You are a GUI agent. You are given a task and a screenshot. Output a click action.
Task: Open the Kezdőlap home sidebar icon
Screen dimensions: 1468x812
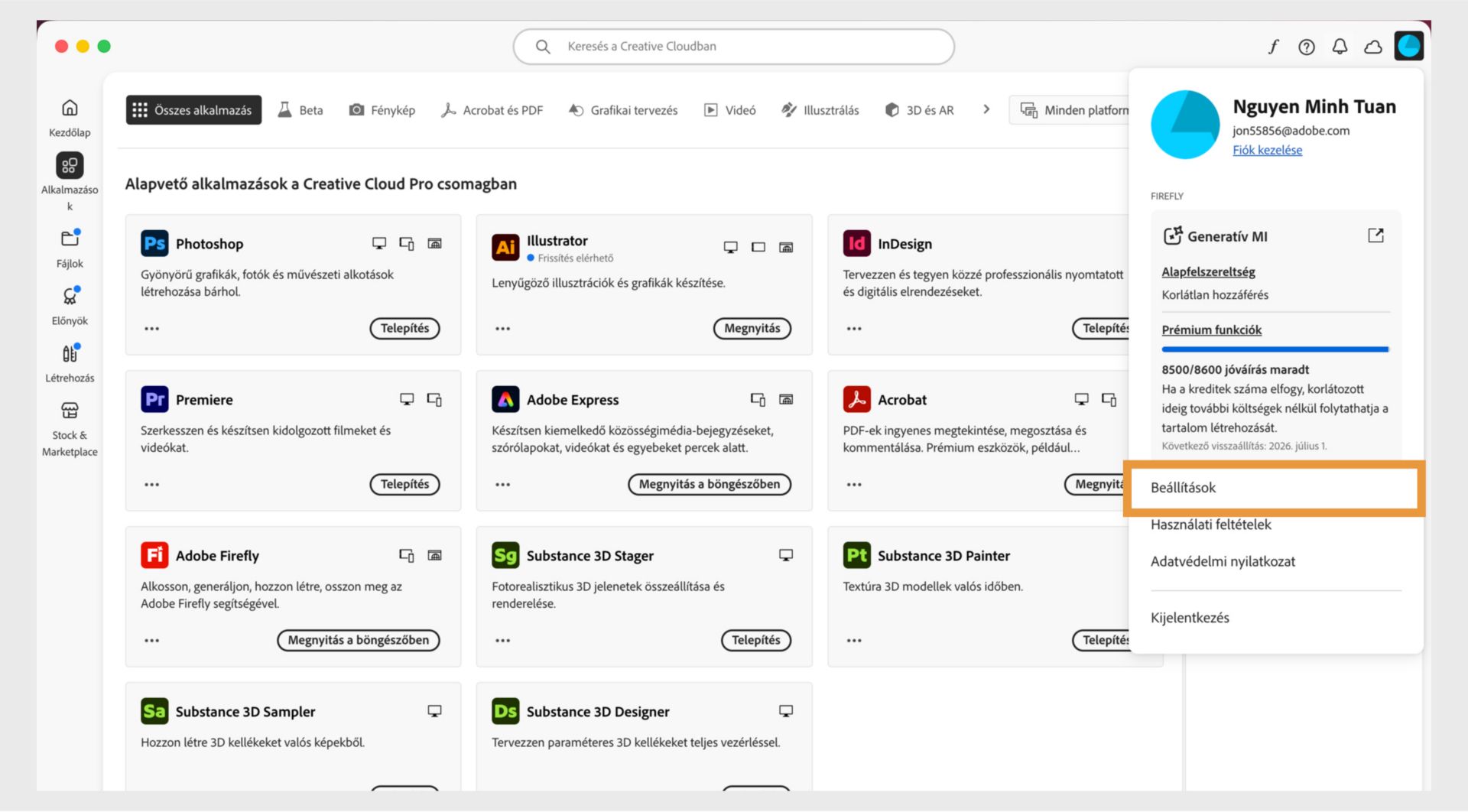tap(70, 108)
